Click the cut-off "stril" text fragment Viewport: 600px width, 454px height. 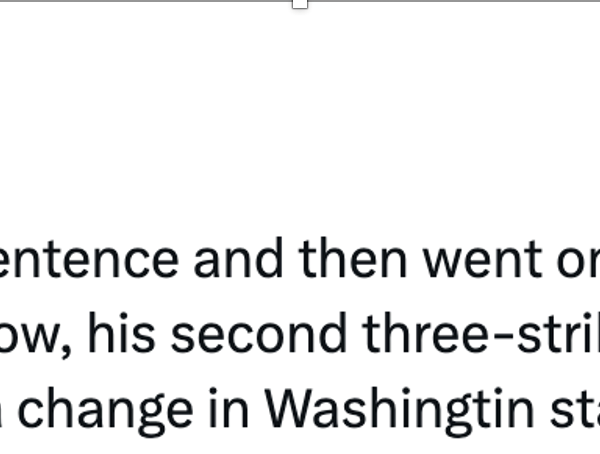tap(558, 333)
